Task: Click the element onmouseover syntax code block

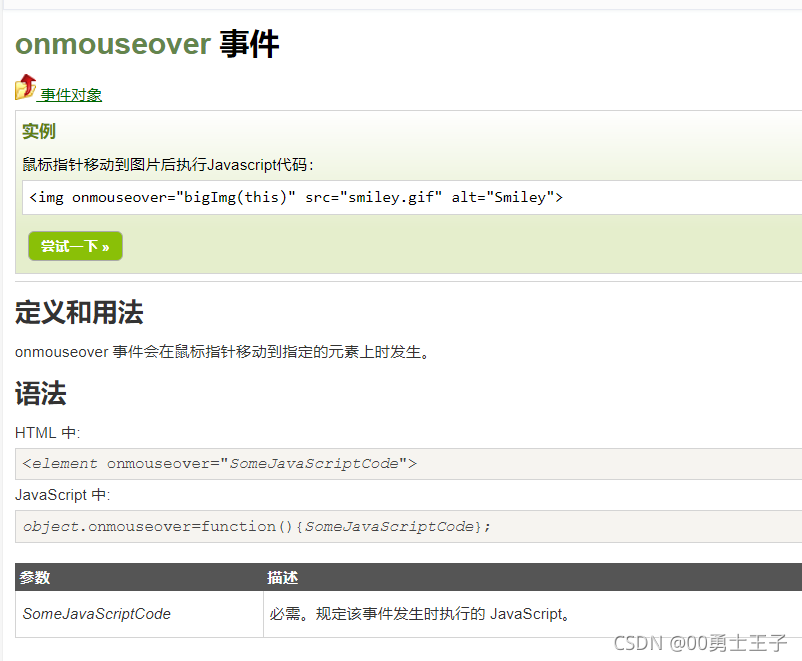Action: [x=409, y=464]
